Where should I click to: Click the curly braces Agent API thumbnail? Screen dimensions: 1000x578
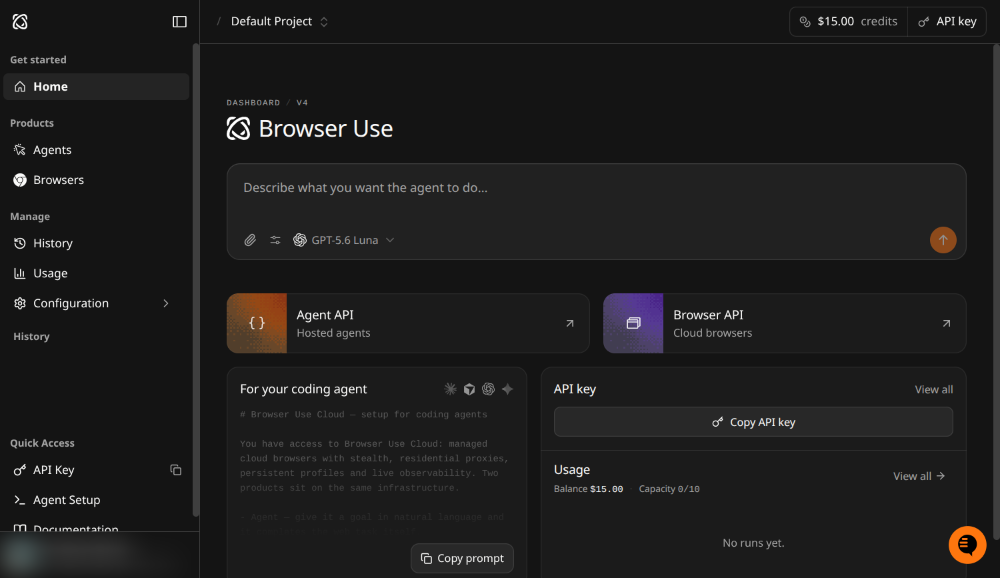(257, 323)
